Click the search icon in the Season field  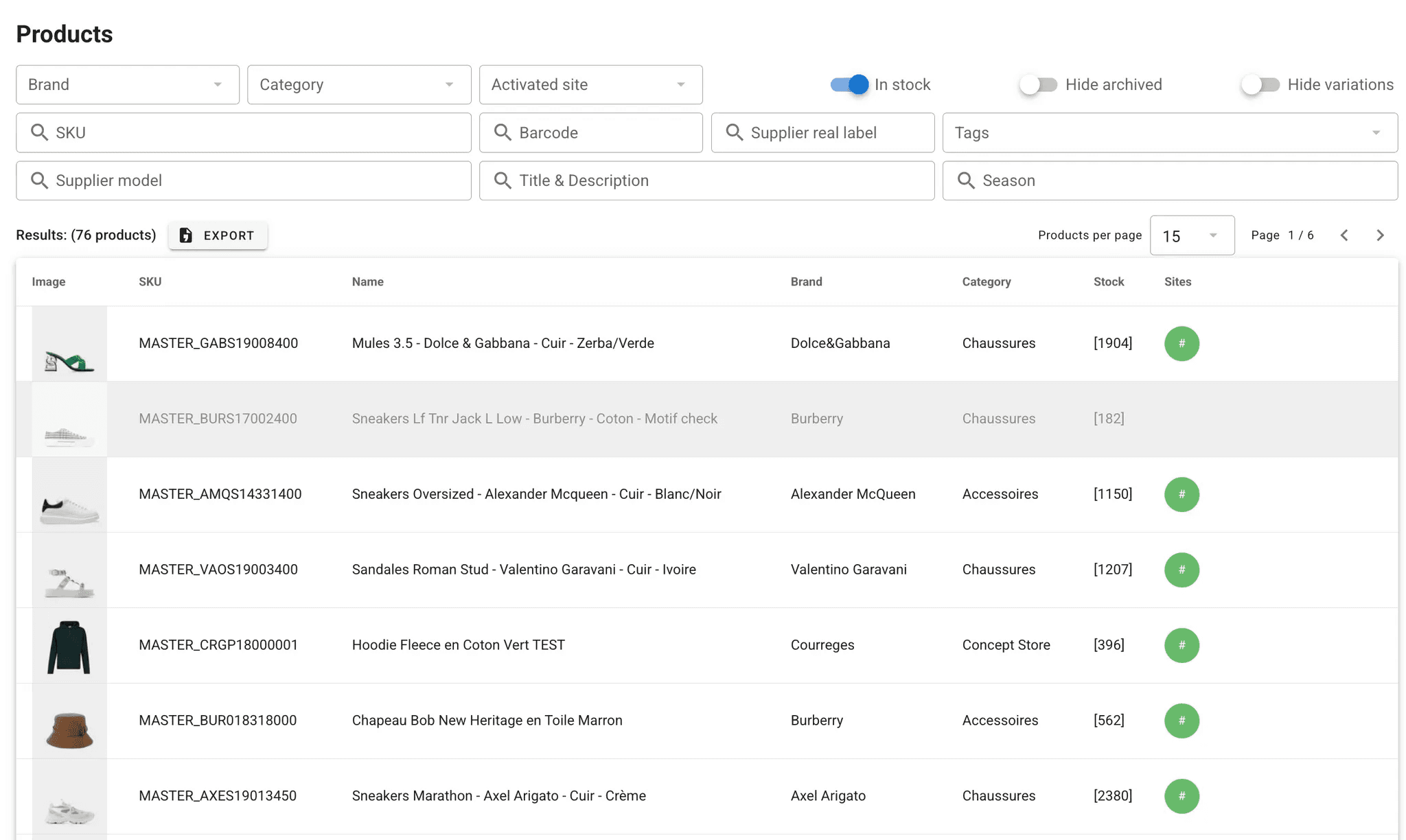(966, 180)
